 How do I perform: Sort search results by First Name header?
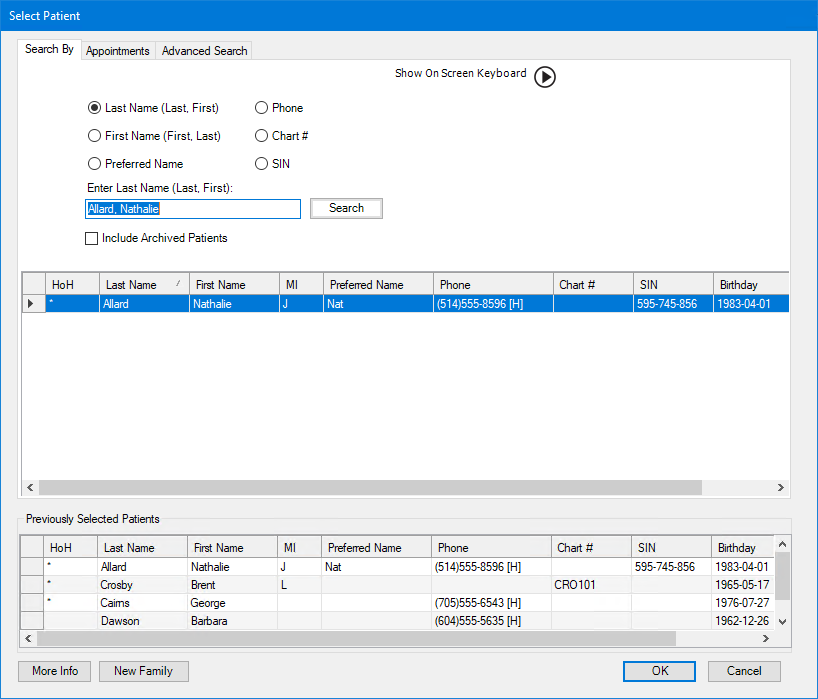(x=234, y=285)
